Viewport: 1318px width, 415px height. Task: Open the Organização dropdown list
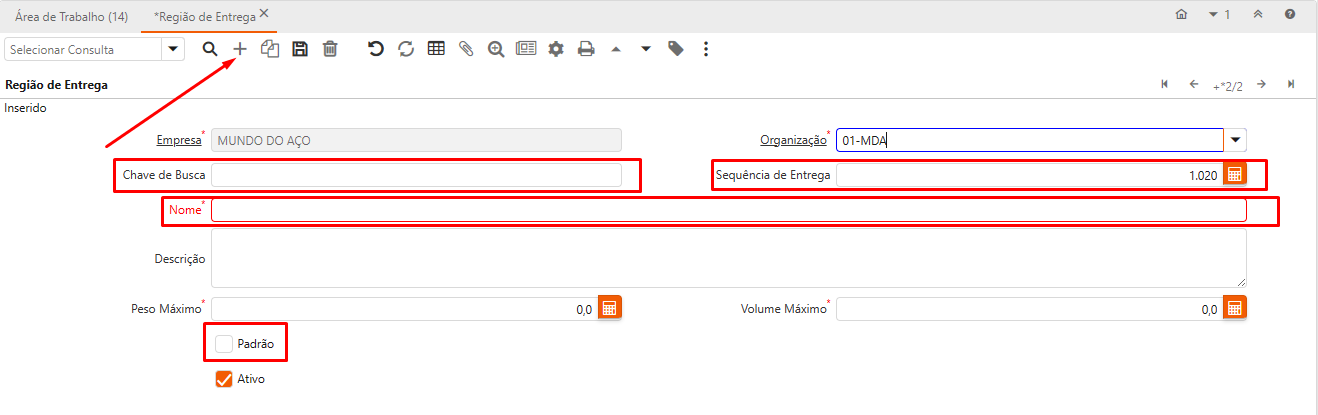click(1237, 141)
